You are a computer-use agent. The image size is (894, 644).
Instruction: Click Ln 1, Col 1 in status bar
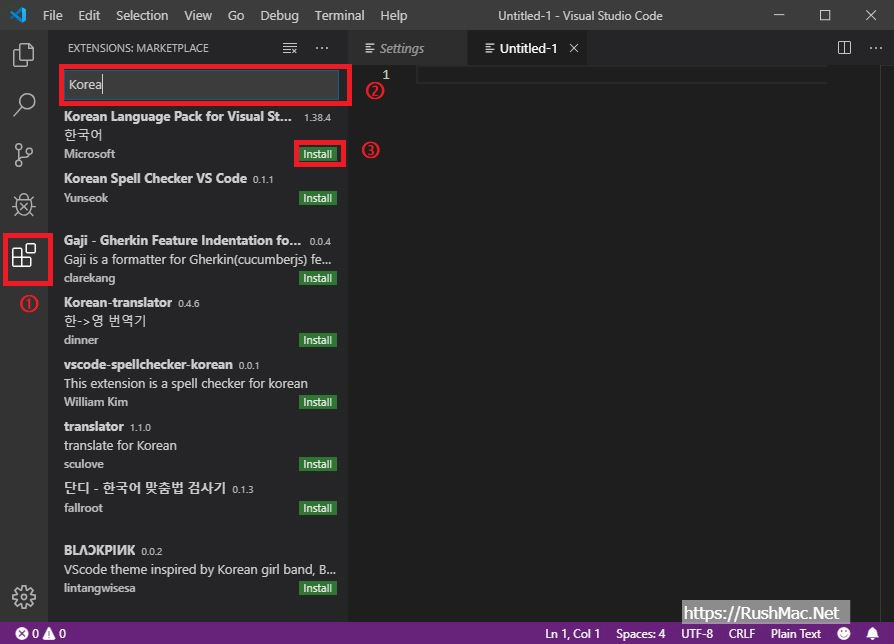click(x=572, y=634)
